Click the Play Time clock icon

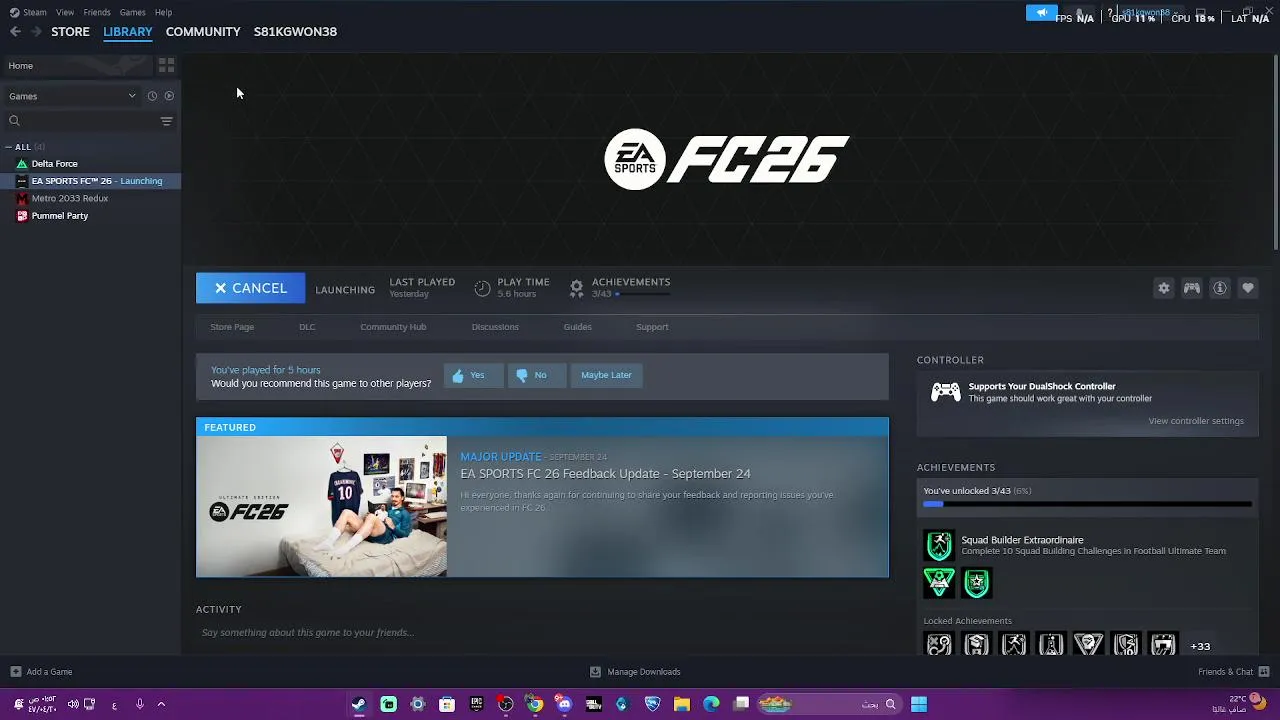482,288
